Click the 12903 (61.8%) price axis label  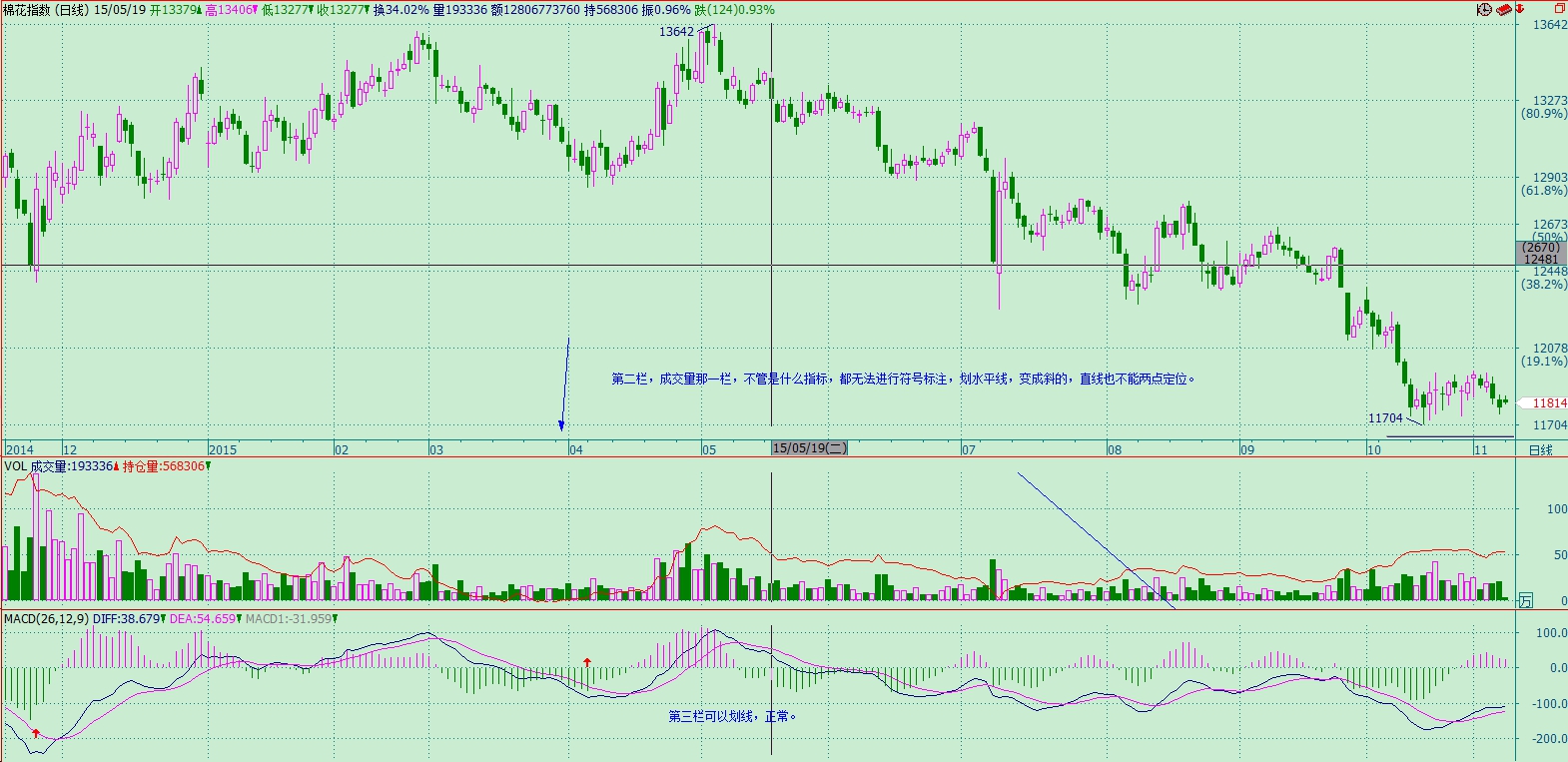pos(1544,184)
